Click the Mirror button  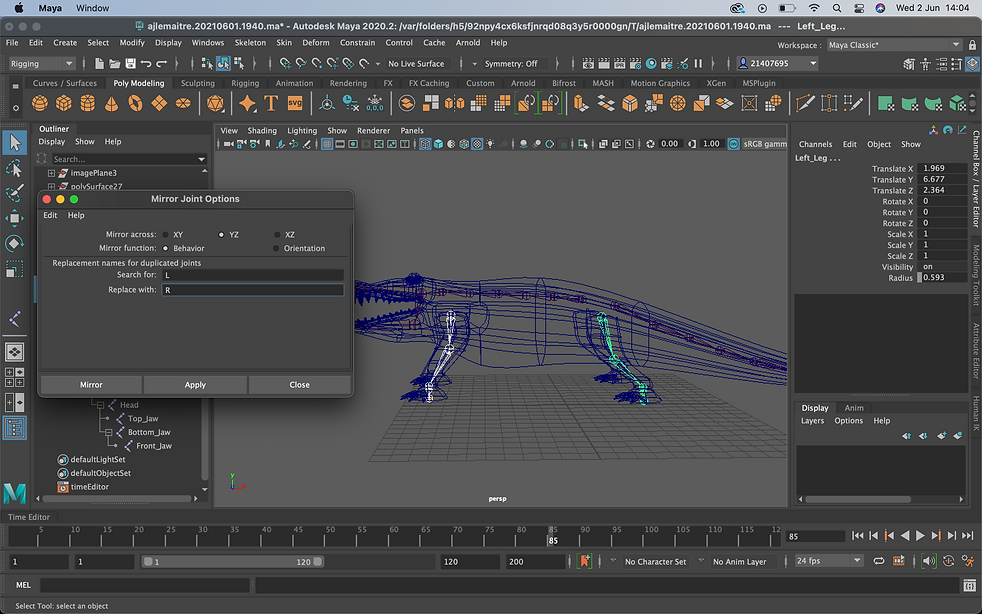click(91, 385)
